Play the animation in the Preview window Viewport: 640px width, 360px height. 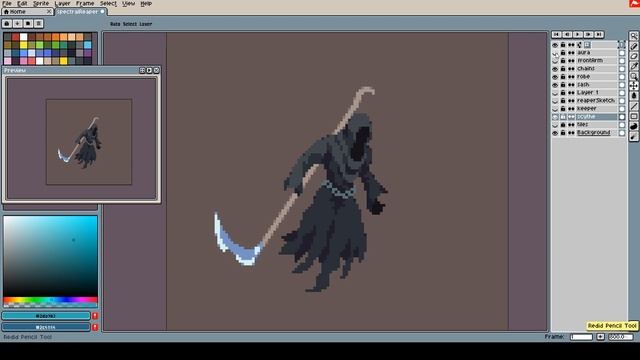point(149,71)
